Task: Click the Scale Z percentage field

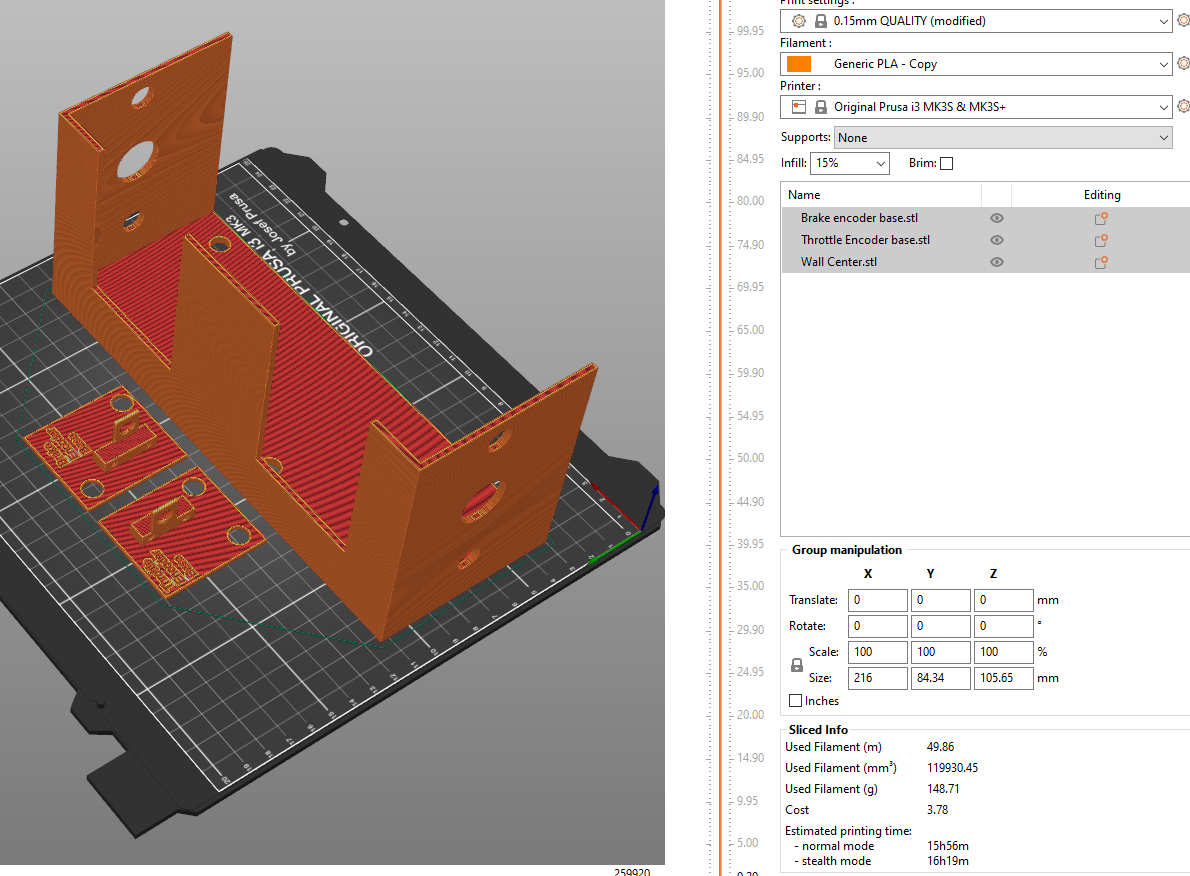Action: (1003, 651)
